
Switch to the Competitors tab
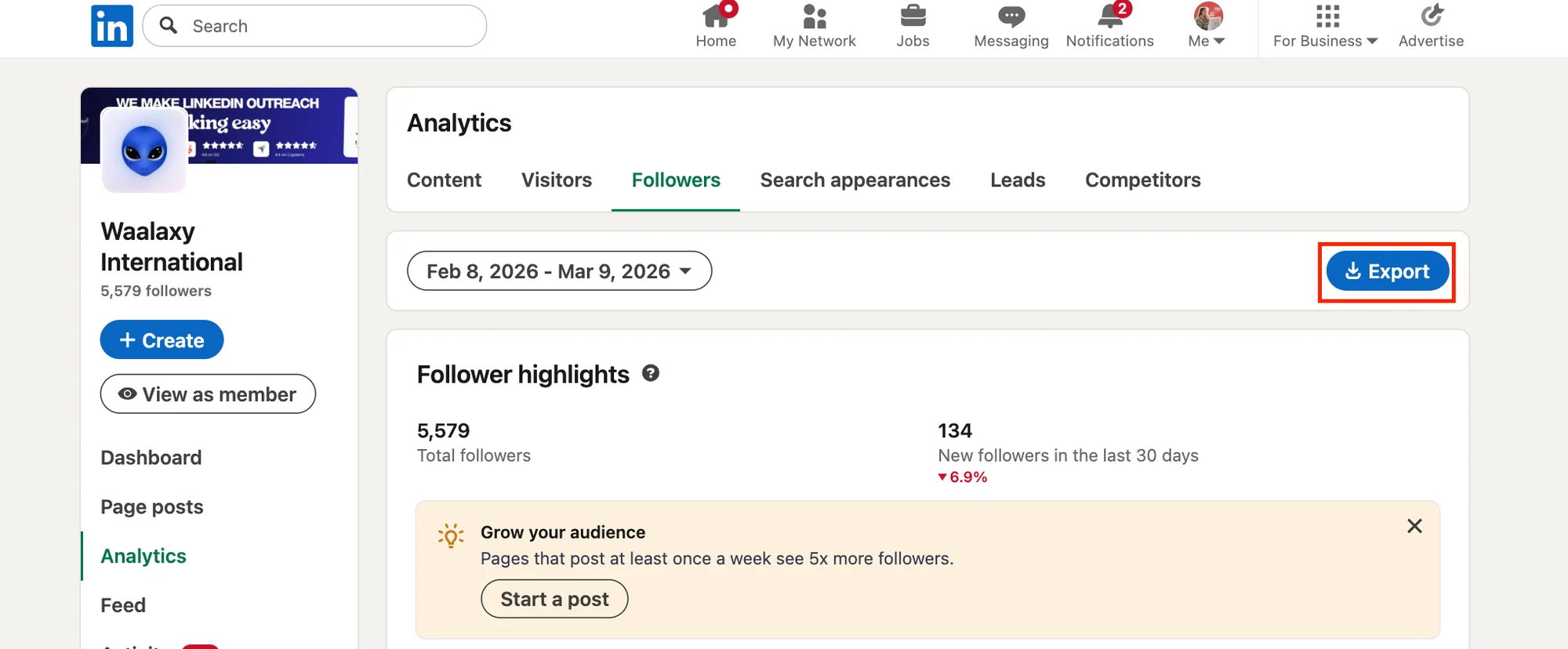(x=1143, y=180)
